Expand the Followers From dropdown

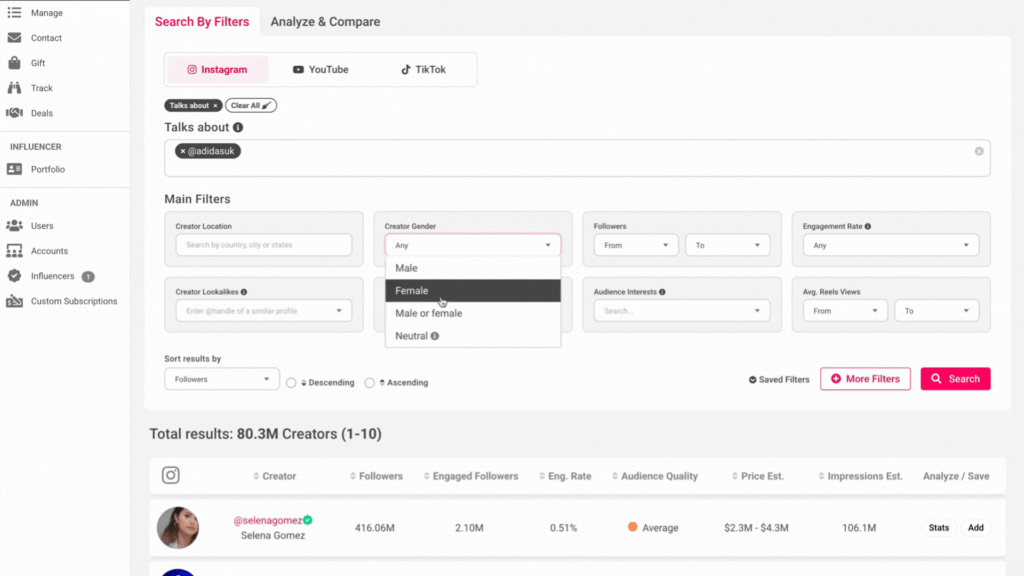636,244
